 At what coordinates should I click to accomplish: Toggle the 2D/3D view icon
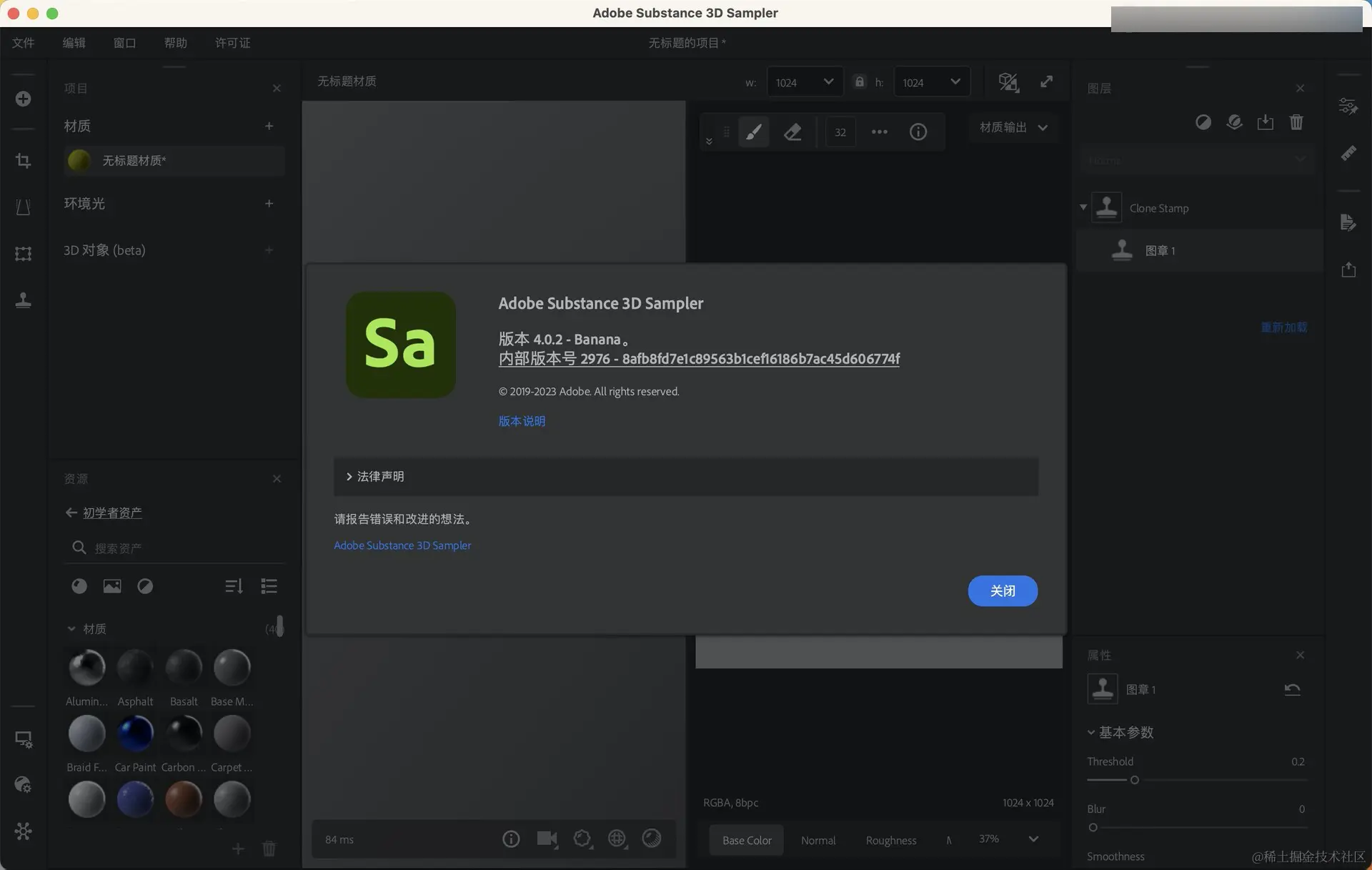[x=1008, y=81]
